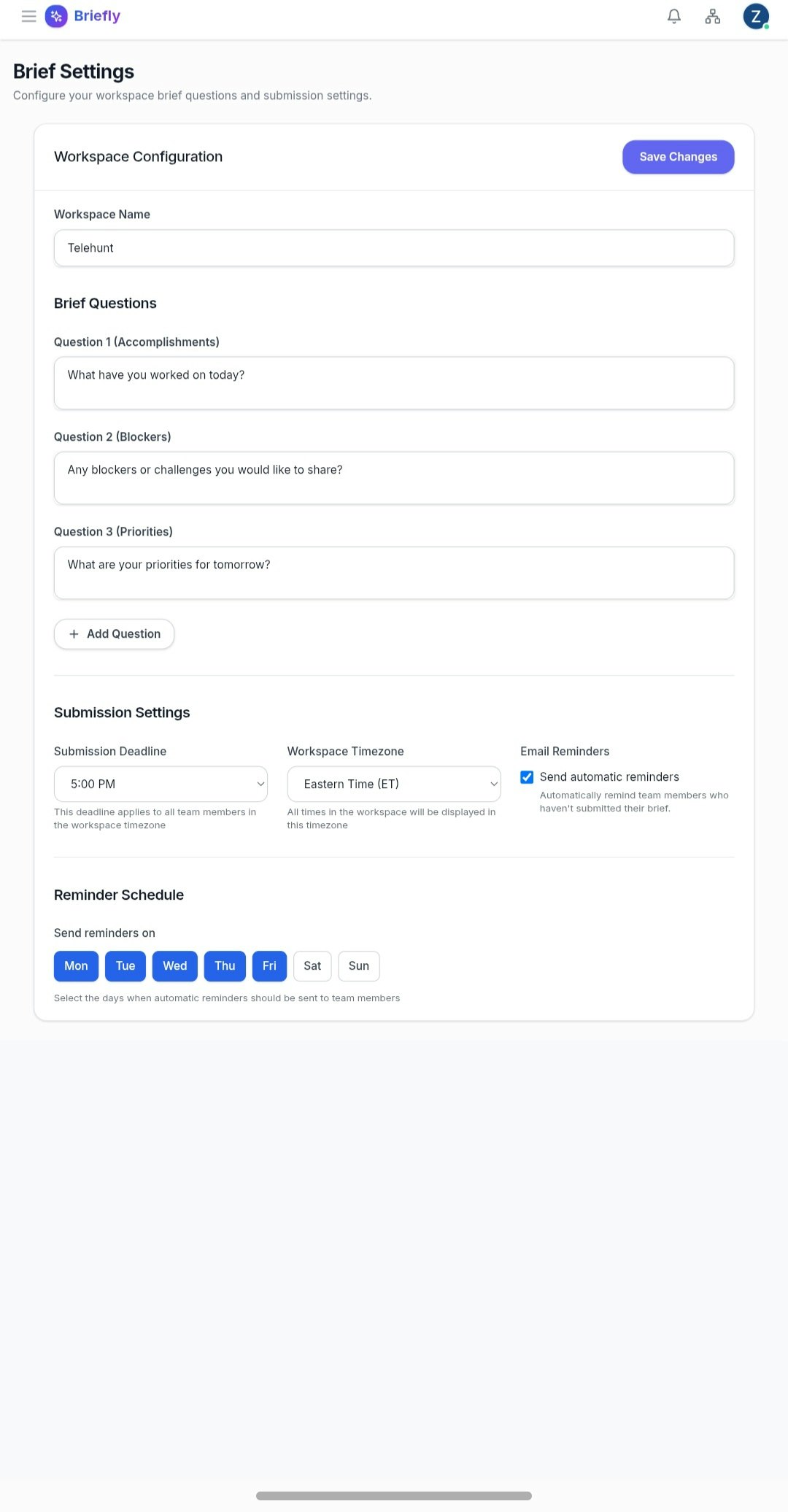This screenshot has height=1512, width=788.
Task: Enable Sunday reminders
Action: pyautogui.click(x=358, y=966)
